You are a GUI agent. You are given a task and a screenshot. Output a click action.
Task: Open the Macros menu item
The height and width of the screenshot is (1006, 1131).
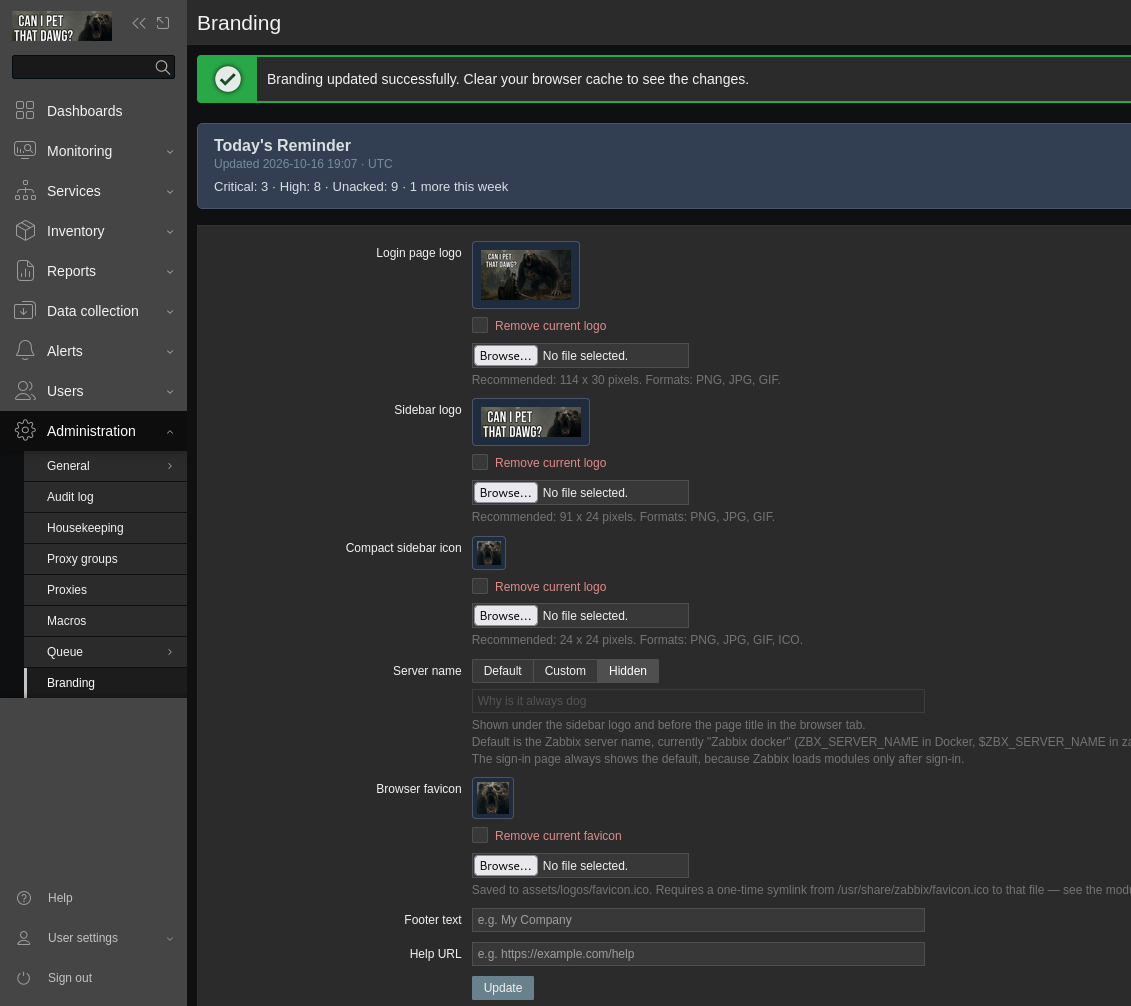click(105, 621)
